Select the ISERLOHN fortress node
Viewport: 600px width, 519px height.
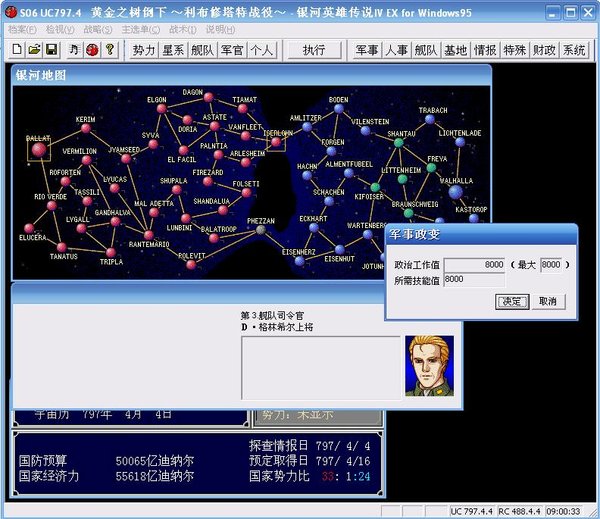click(276, 142)
